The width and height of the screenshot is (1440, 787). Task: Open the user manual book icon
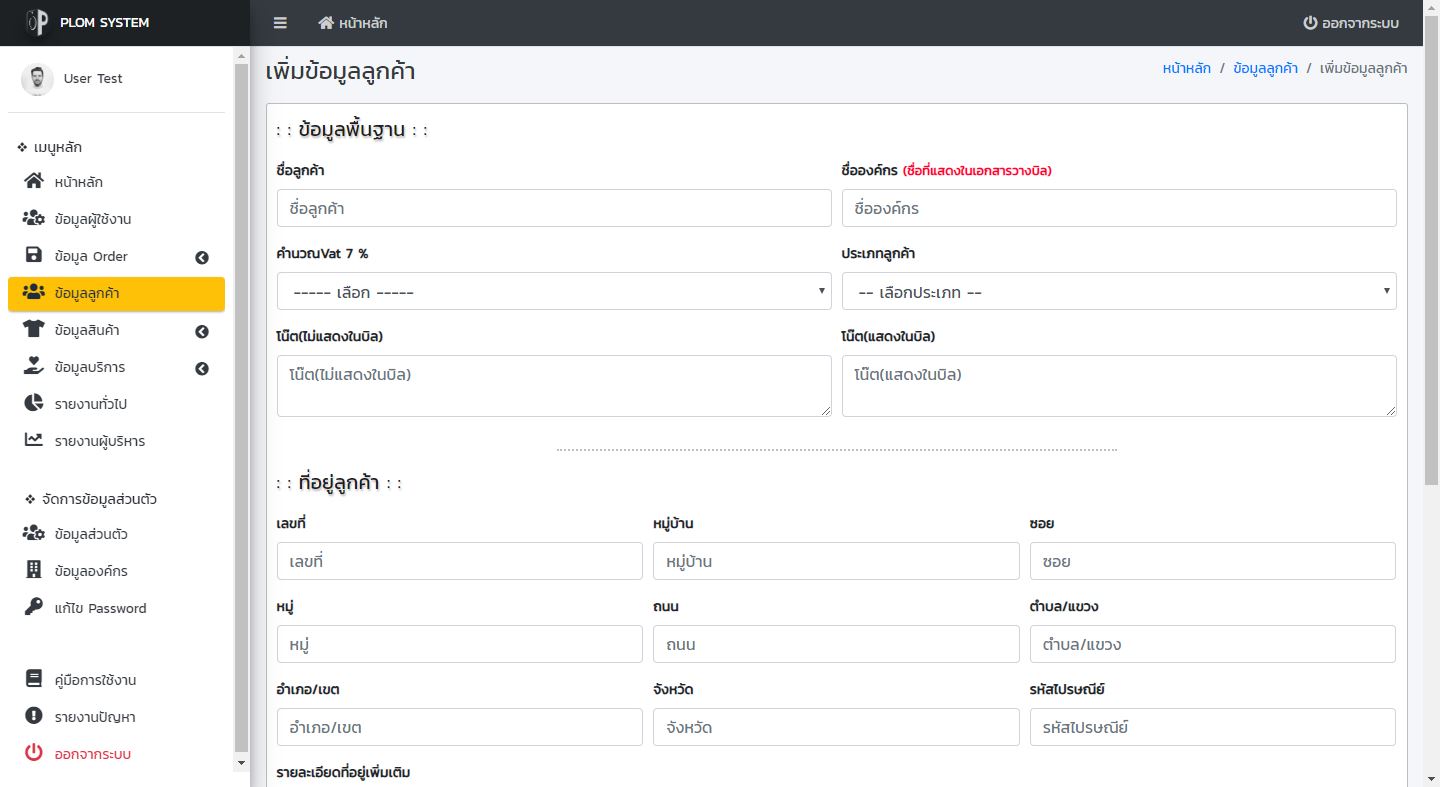coord(34,680)
